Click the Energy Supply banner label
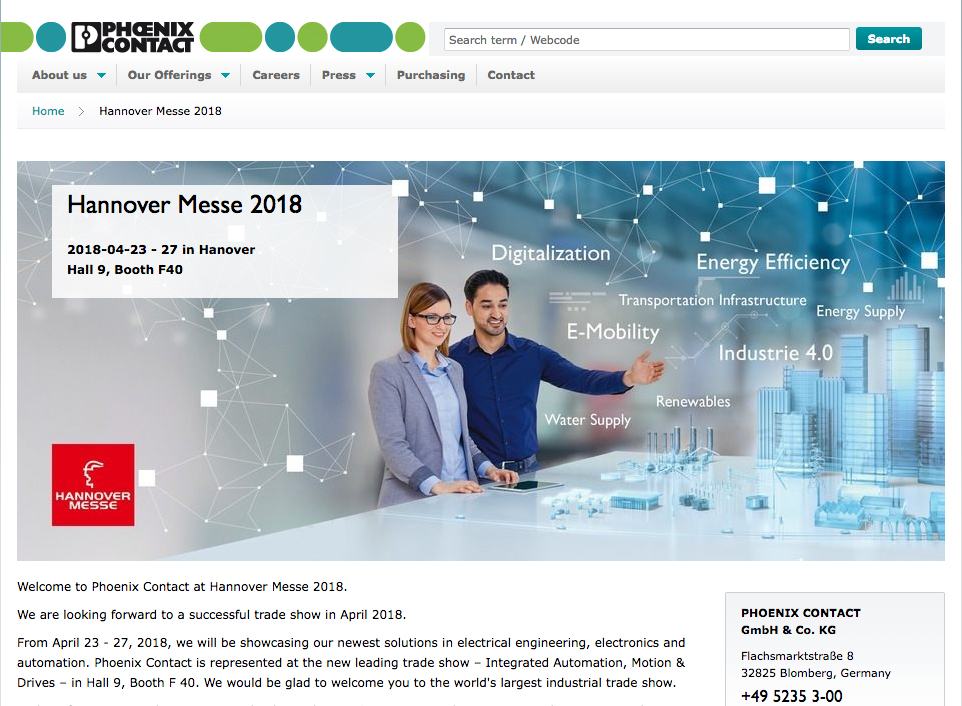The height and width of the screenshot is (706, 962). pos(860,312)
